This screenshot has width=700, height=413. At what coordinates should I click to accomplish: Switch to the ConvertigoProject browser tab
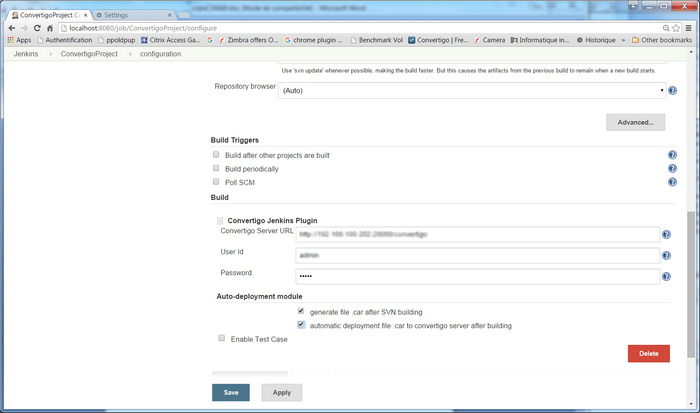point(49,15)
